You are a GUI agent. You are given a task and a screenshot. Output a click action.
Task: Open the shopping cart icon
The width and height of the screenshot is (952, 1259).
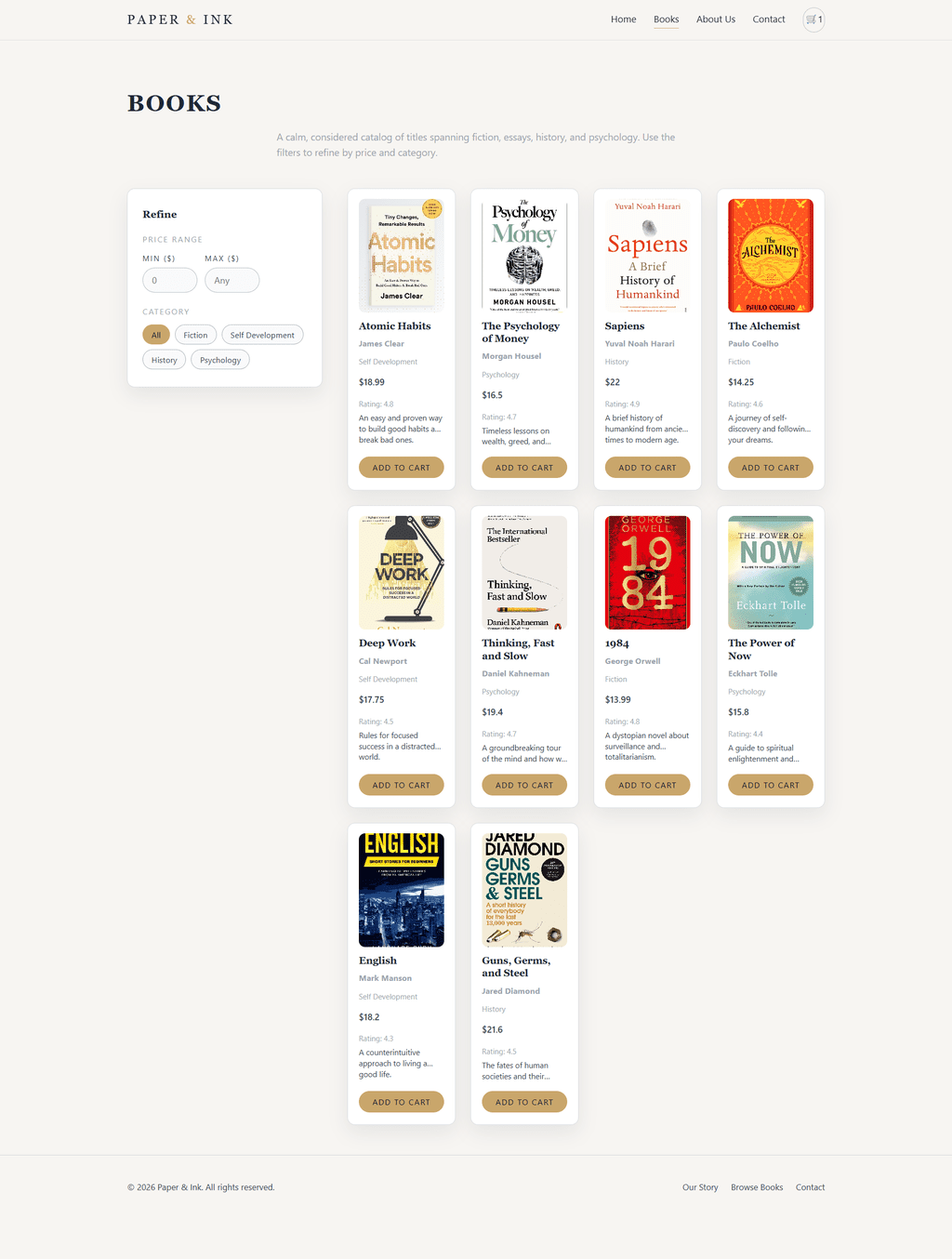[x=813, y=20]
